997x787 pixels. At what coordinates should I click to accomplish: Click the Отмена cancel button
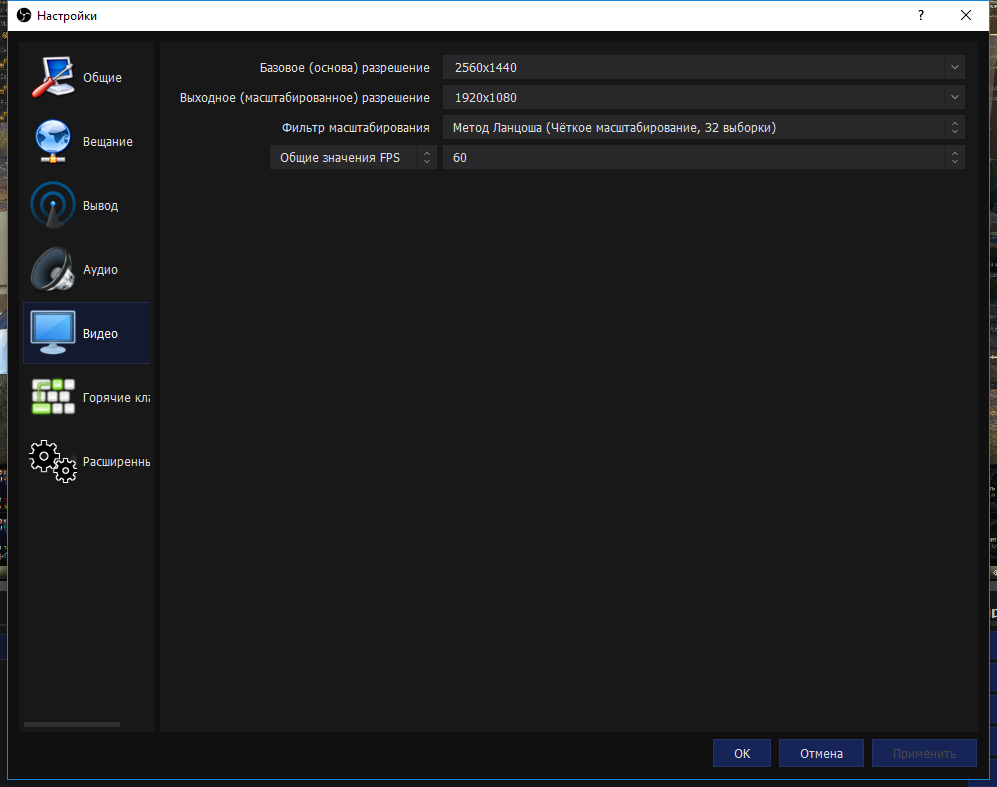pyautogui.click(x=821, y=754)
